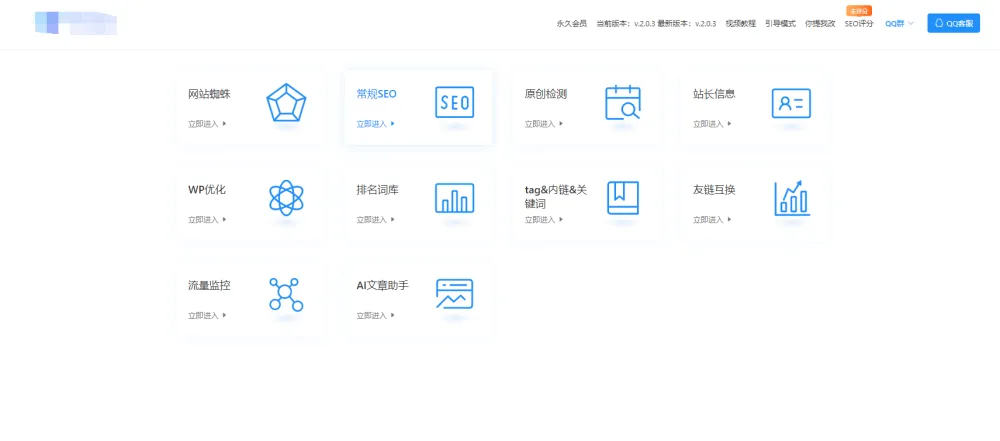Viewport: 1000px width, 441px height.
Task: Select the 站长信息 ID card icon
Action: point(790,103)
